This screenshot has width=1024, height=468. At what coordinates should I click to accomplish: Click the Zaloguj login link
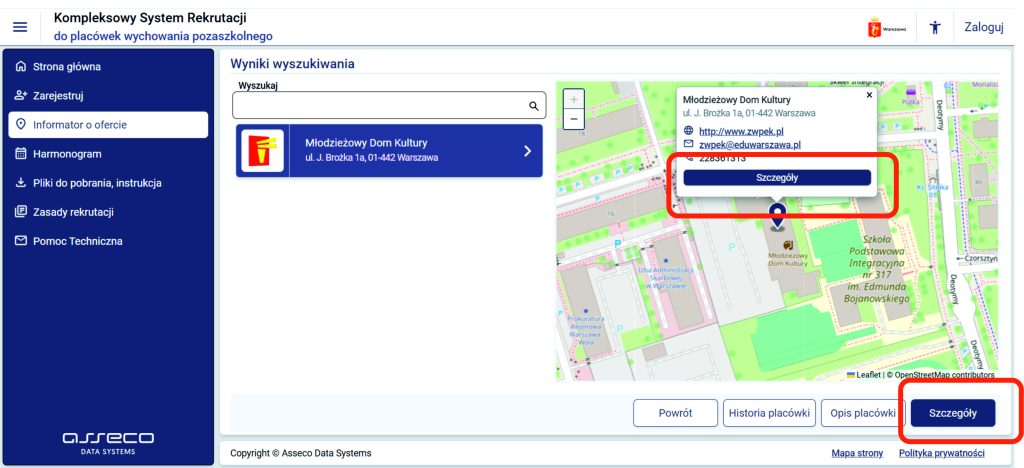(x=984, y=27)
